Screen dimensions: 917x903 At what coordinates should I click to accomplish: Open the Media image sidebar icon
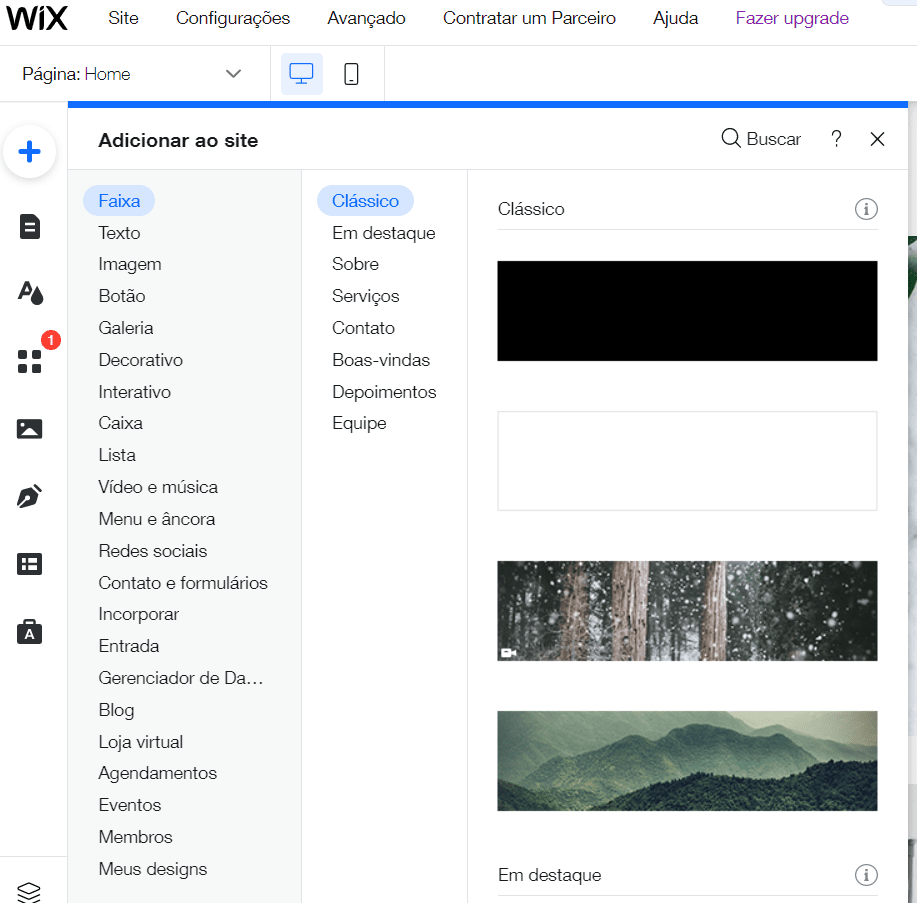29,429
